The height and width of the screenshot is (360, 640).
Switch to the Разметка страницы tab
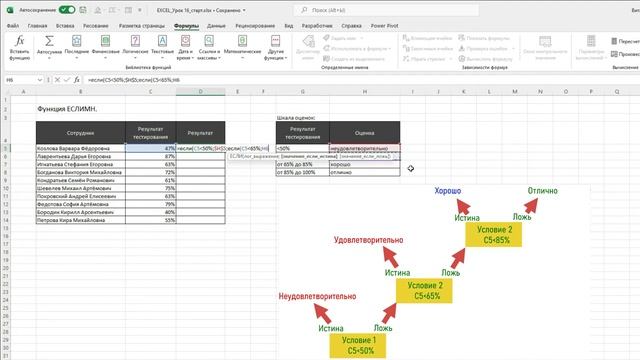coord(142,26)
